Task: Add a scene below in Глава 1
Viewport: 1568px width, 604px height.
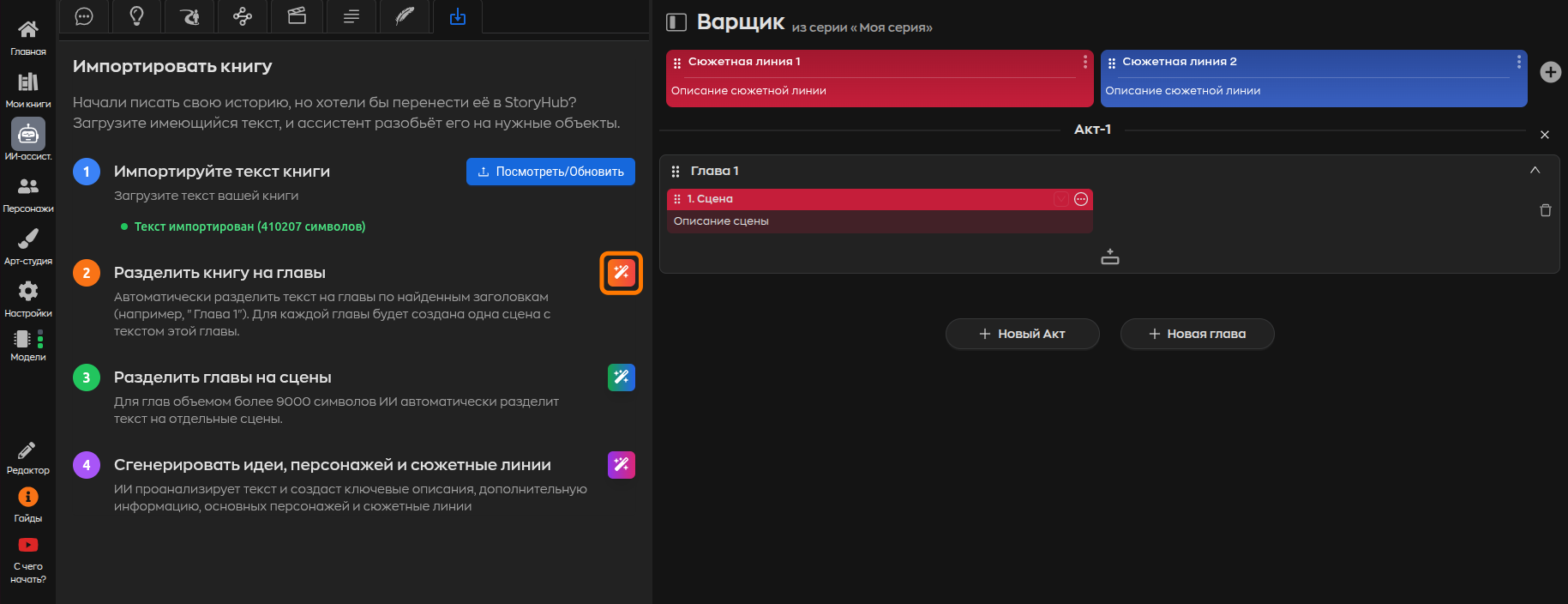Action: tap(1109, 257)
